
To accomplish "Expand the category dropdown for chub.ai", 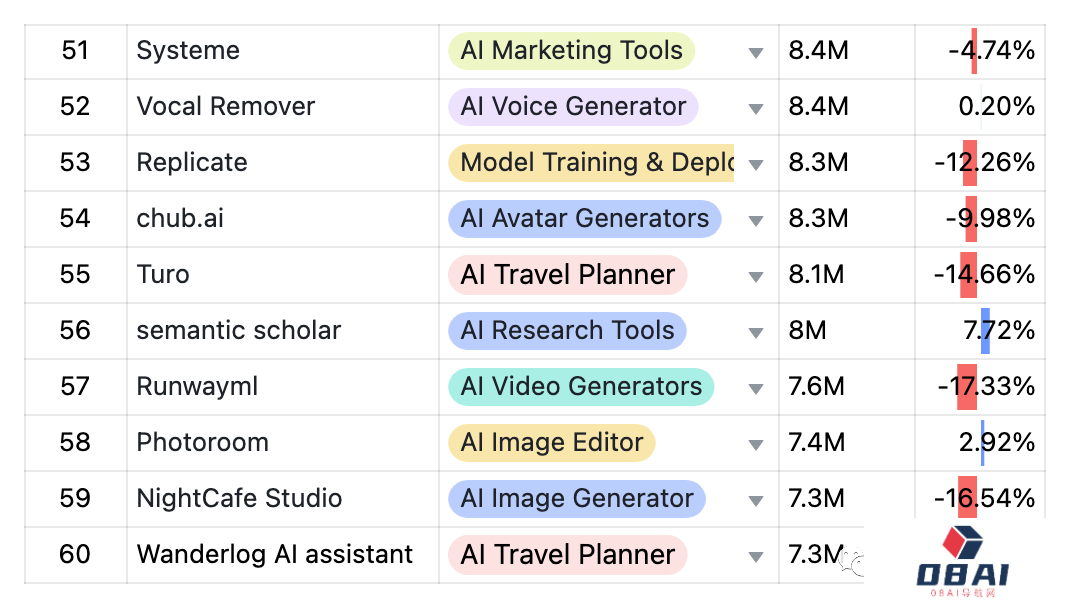I will tap(755, 220).
